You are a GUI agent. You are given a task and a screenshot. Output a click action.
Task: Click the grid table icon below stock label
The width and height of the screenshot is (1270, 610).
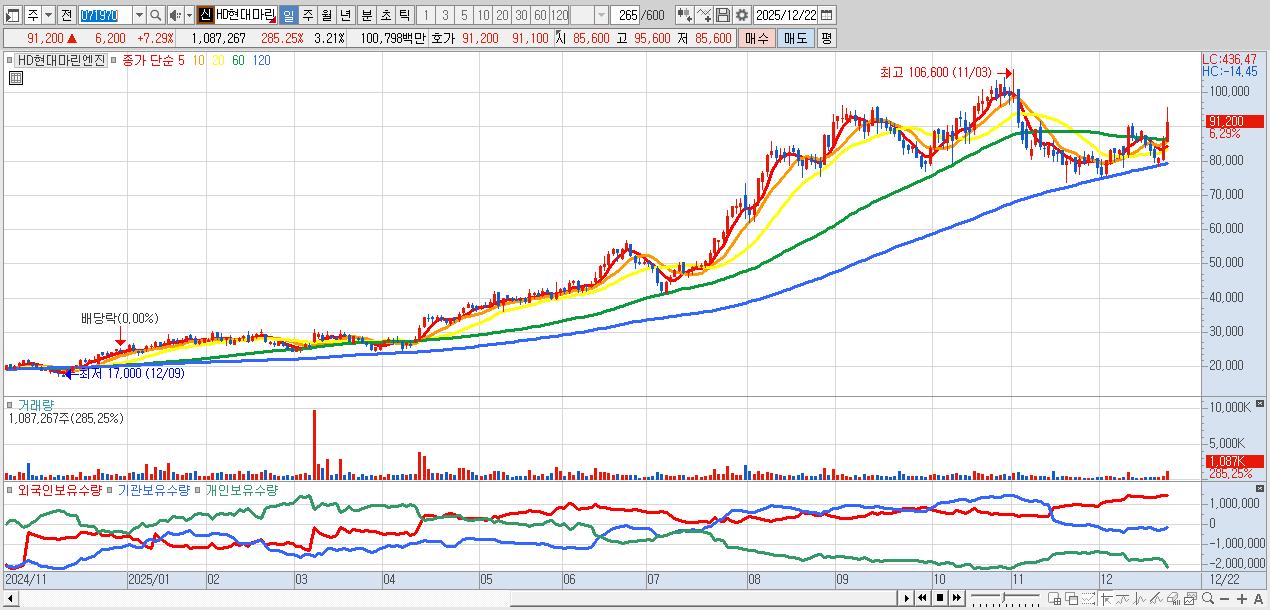pos(16,77)
